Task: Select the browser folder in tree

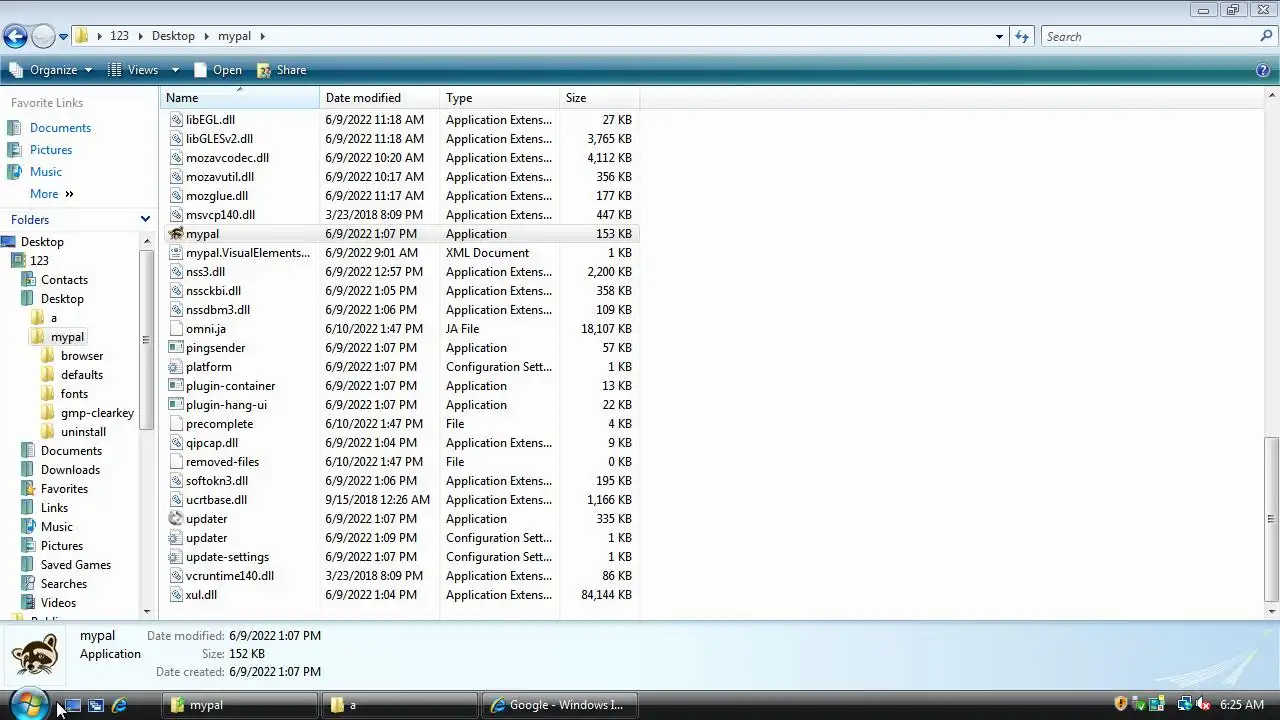Action: click(x=82, y=356)
